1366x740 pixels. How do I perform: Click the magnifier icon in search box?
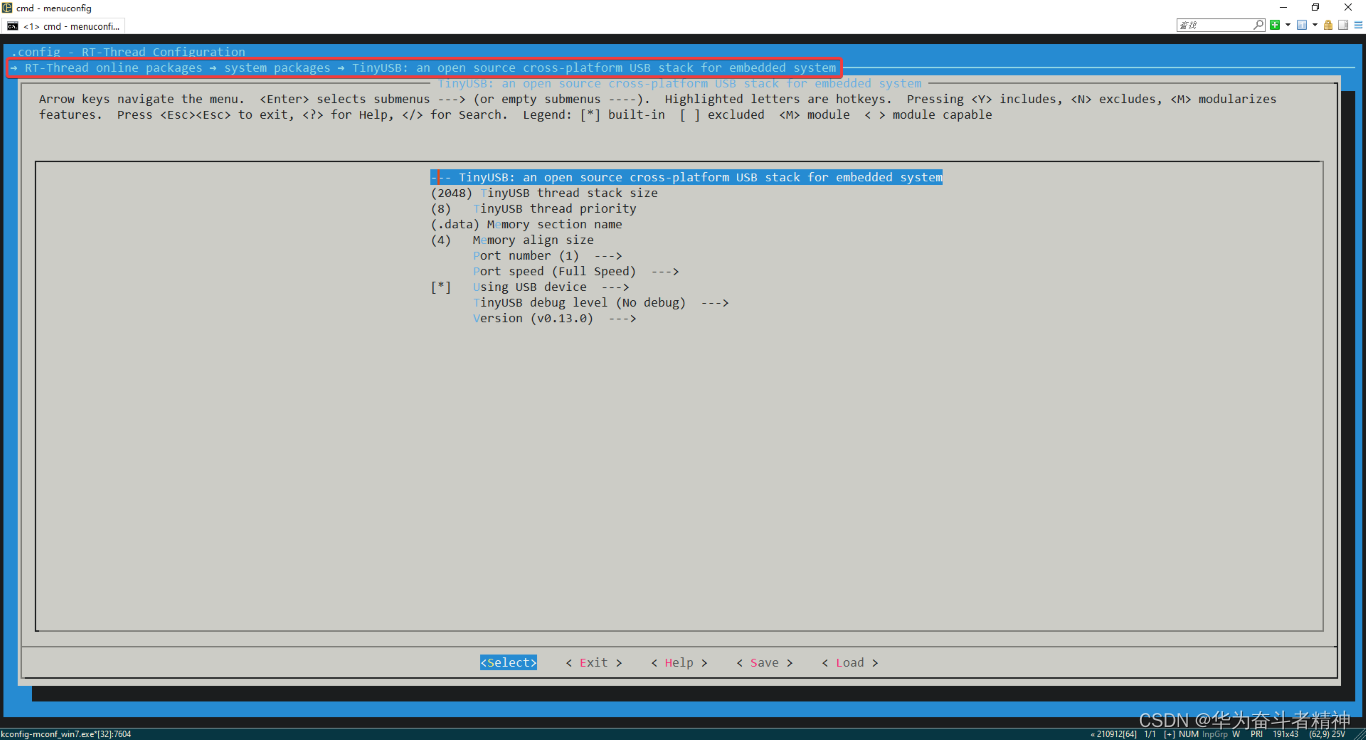(x=1258, y=25)
